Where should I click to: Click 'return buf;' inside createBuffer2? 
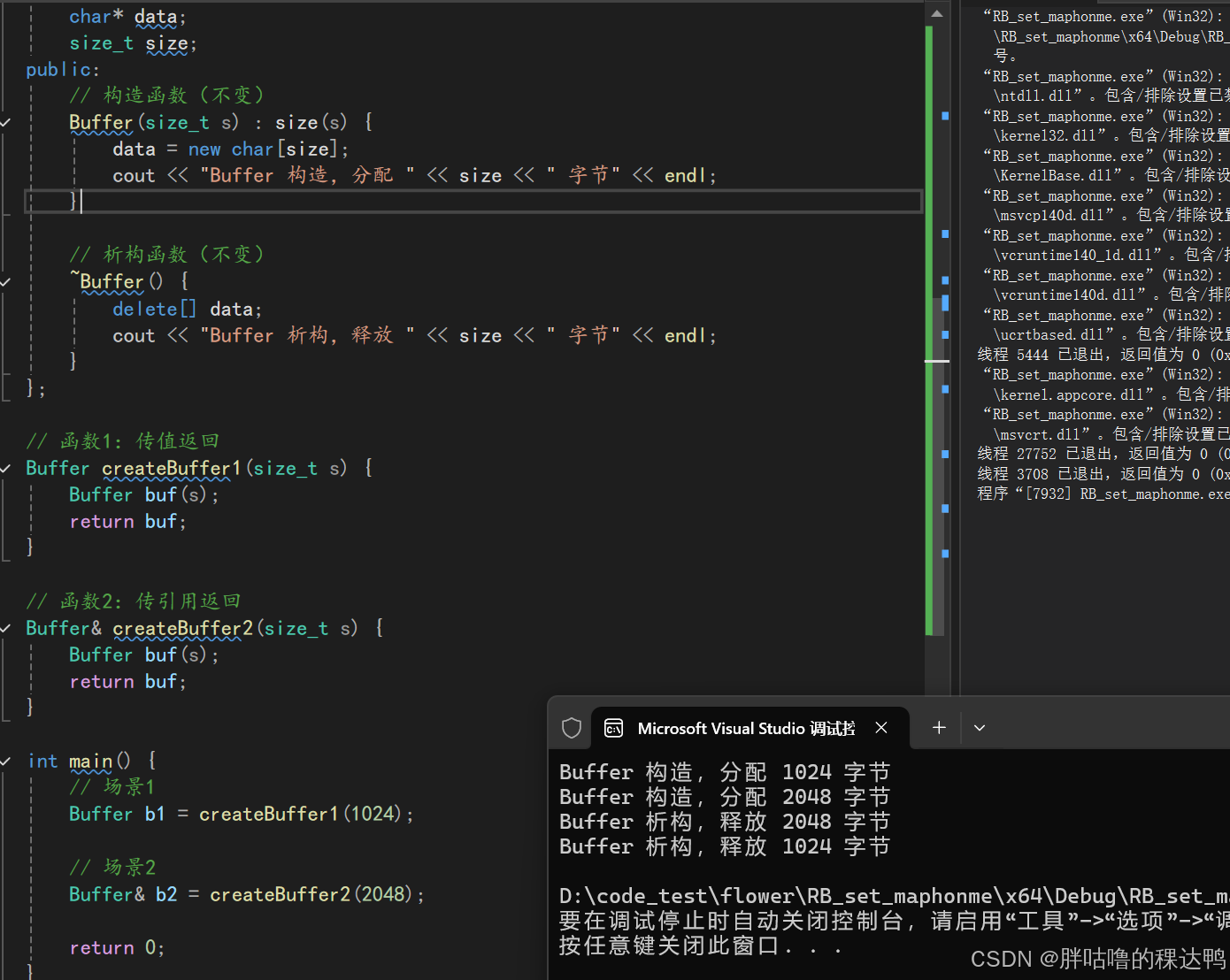[x=128, y=681]
